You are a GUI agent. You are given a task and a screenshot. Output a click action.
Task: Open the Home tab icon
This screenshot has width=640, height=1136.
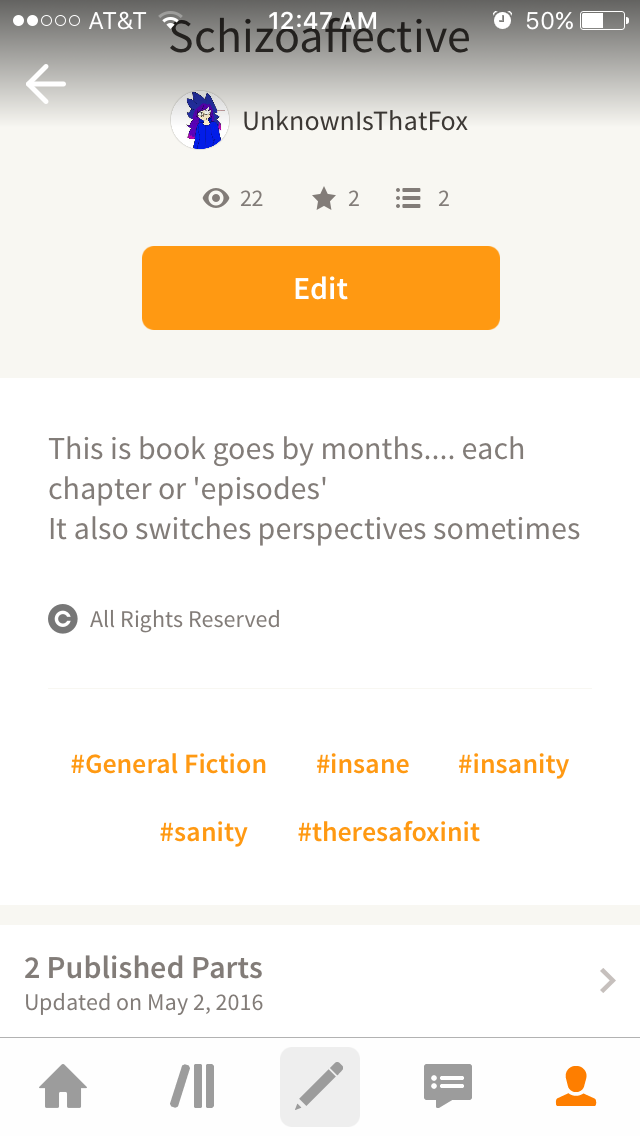click(x=63, y=1086)
